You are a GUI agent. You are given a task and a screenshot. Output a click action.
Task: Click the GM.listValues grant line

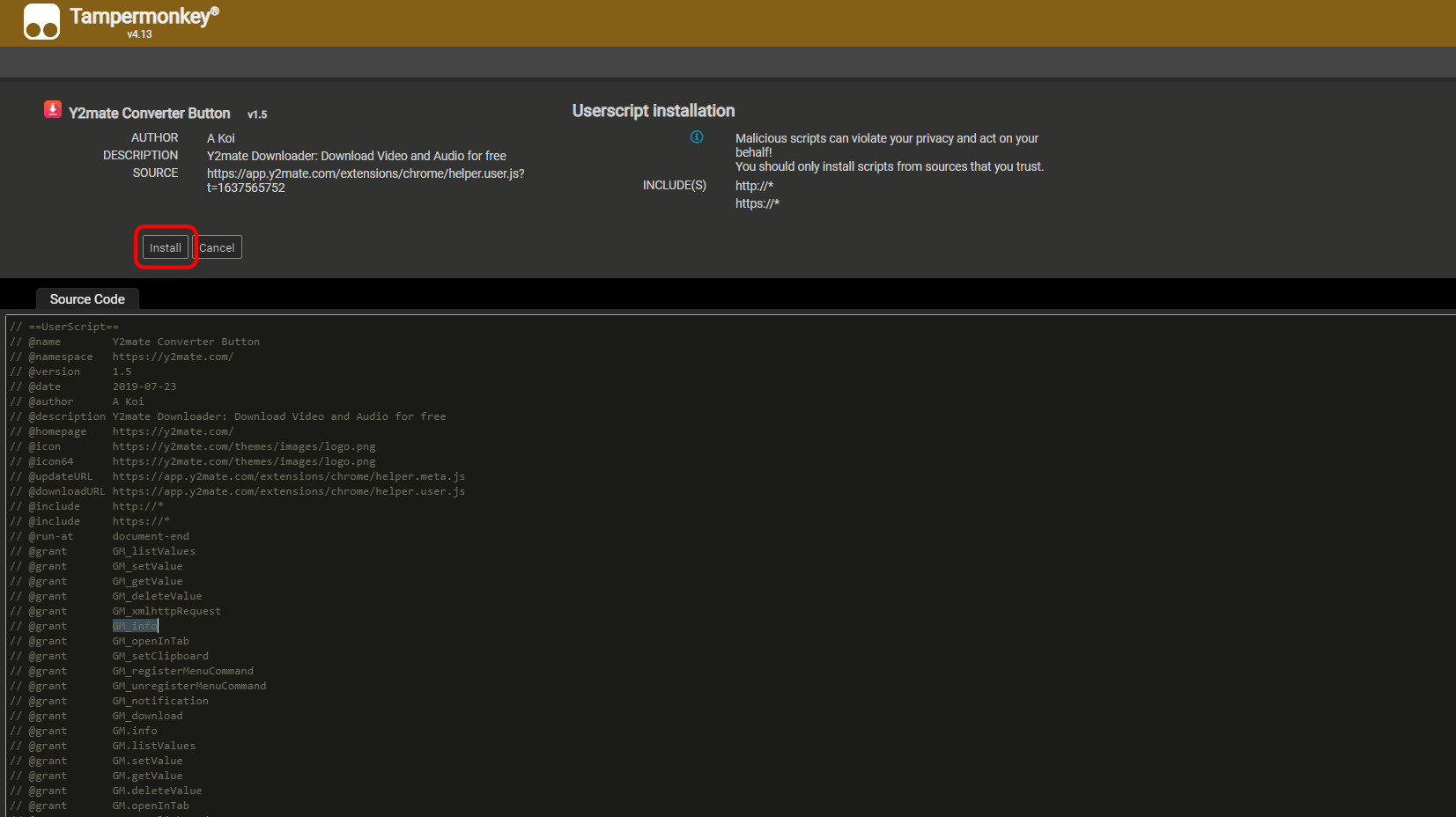coord(103,746)
